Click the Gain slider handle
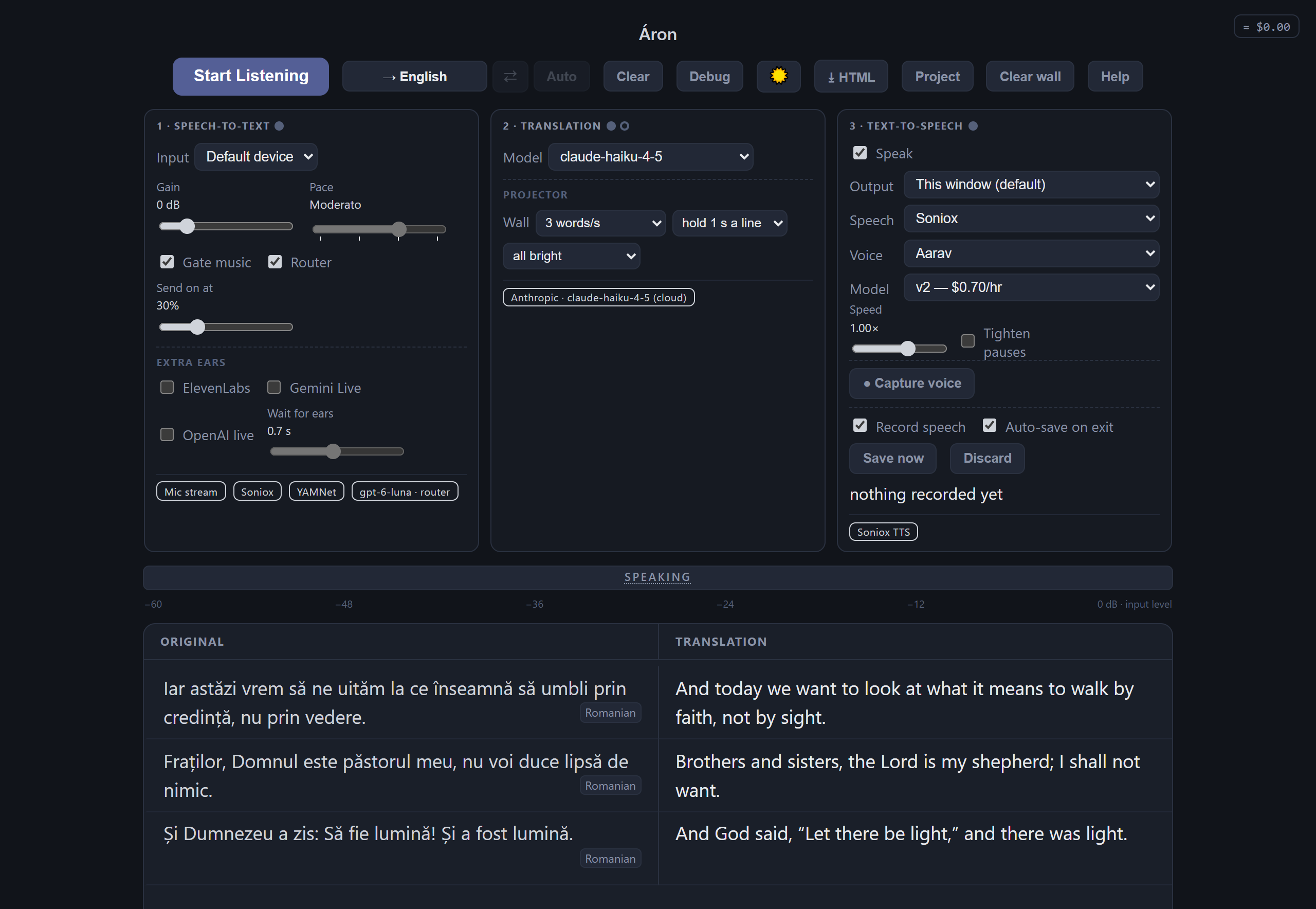The image size is (1316, 909). [187, 226]
